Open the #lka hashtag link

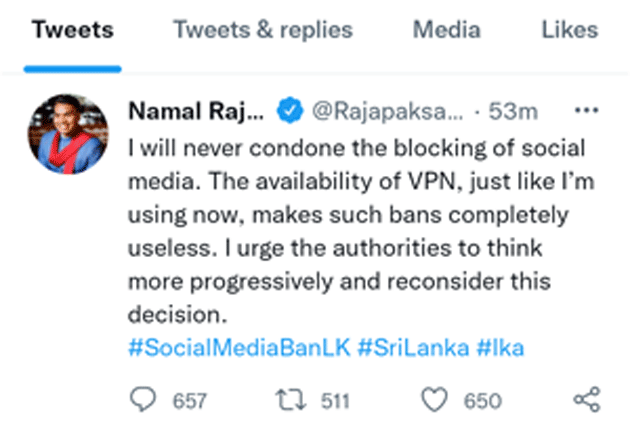click(x=500, y=348)
